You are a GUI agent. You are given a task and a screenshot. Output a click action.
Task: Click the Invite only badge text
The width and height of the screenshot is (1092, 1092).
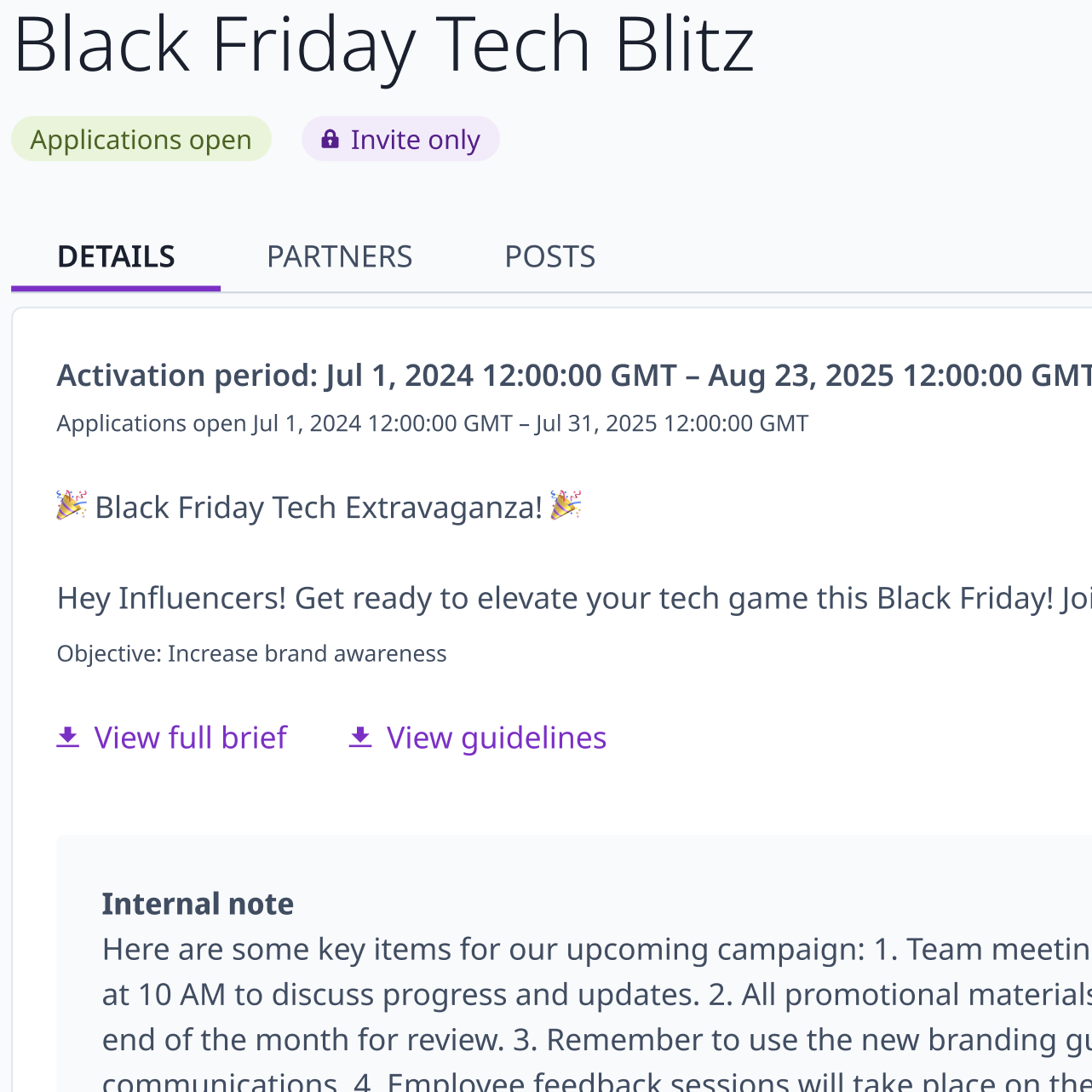pos(415,140)
